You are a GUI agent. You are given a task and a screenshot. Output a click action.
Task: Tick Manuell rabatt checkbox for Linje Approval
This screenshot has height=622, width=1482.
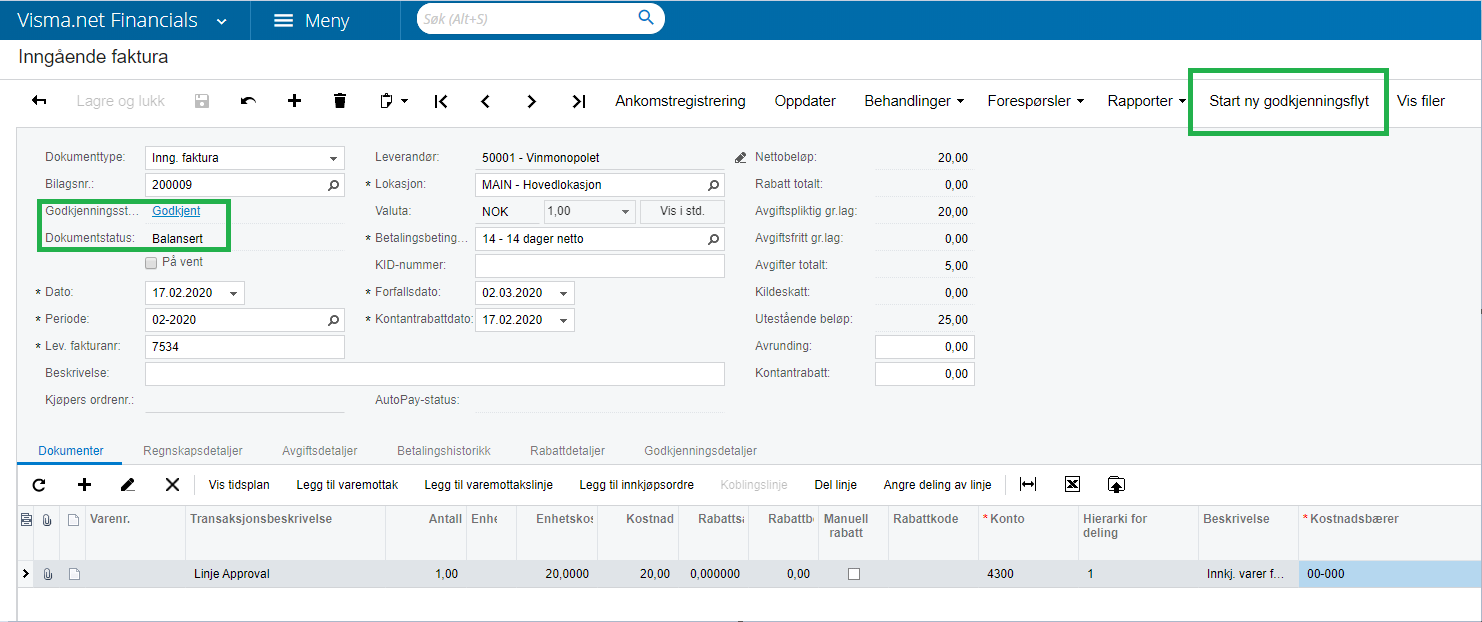tap(853, 574)
